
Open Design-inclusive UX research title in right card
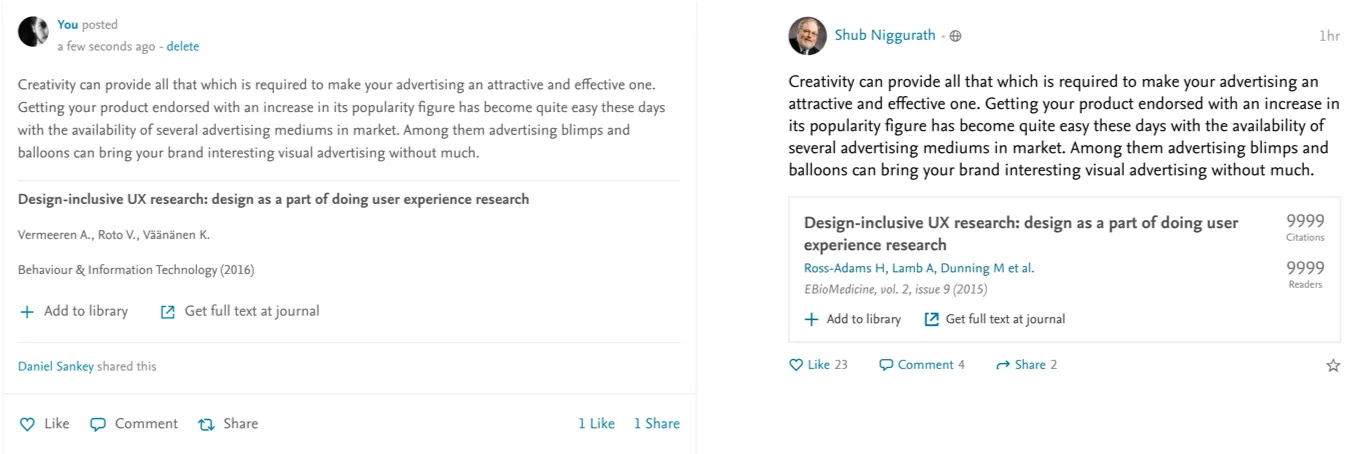1021,234
